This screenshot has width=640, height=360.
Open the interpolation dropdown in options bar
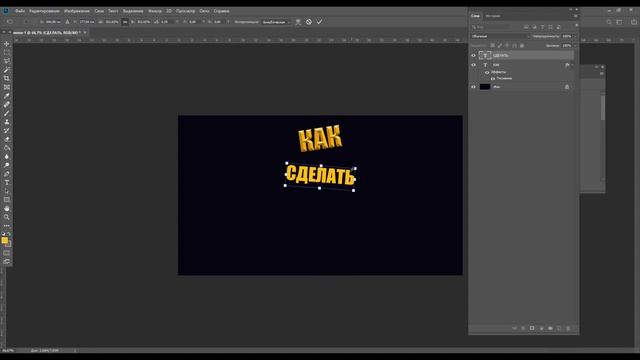[x=276, y=22]
